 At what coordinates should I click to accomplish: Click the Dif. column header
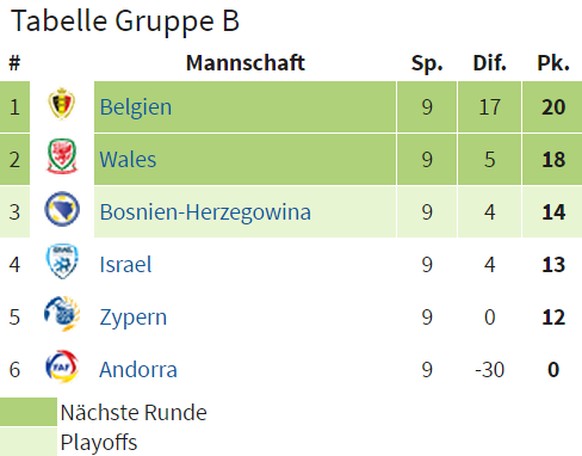(x=490, y=63)
